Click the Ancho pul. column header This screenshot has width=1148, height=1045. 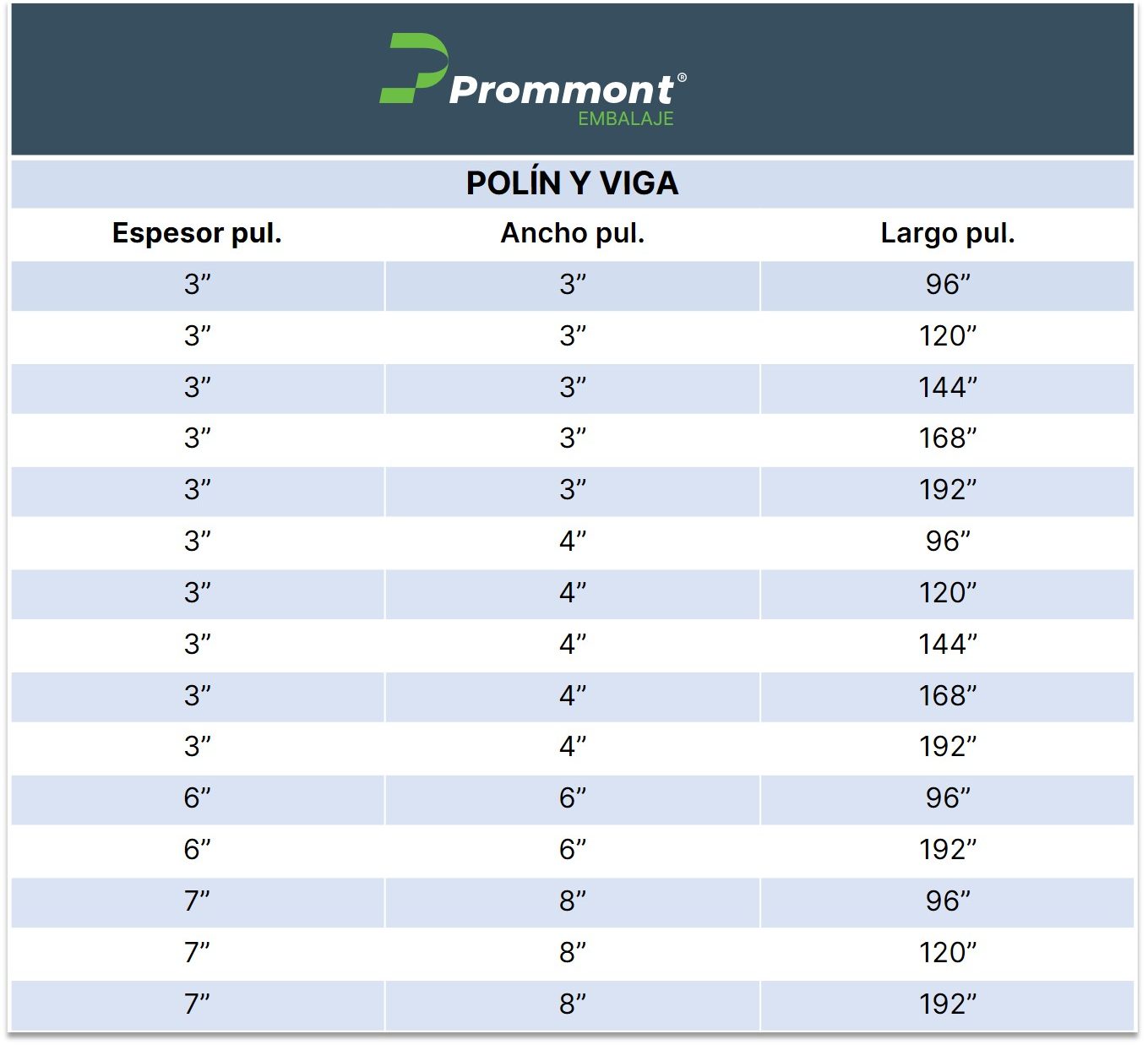point(572,233)
